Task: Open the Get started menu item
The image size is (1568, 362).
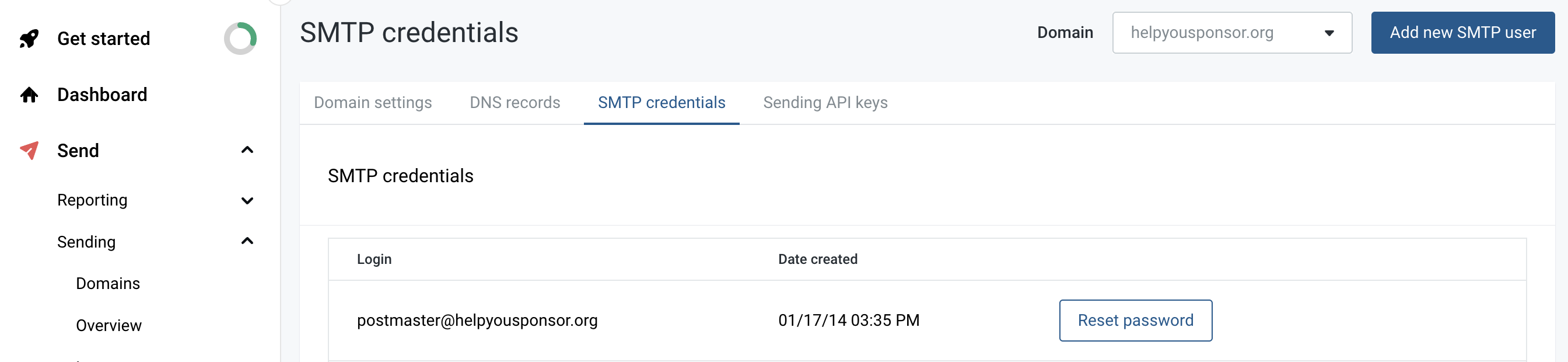Action: [x=103, y=39]
